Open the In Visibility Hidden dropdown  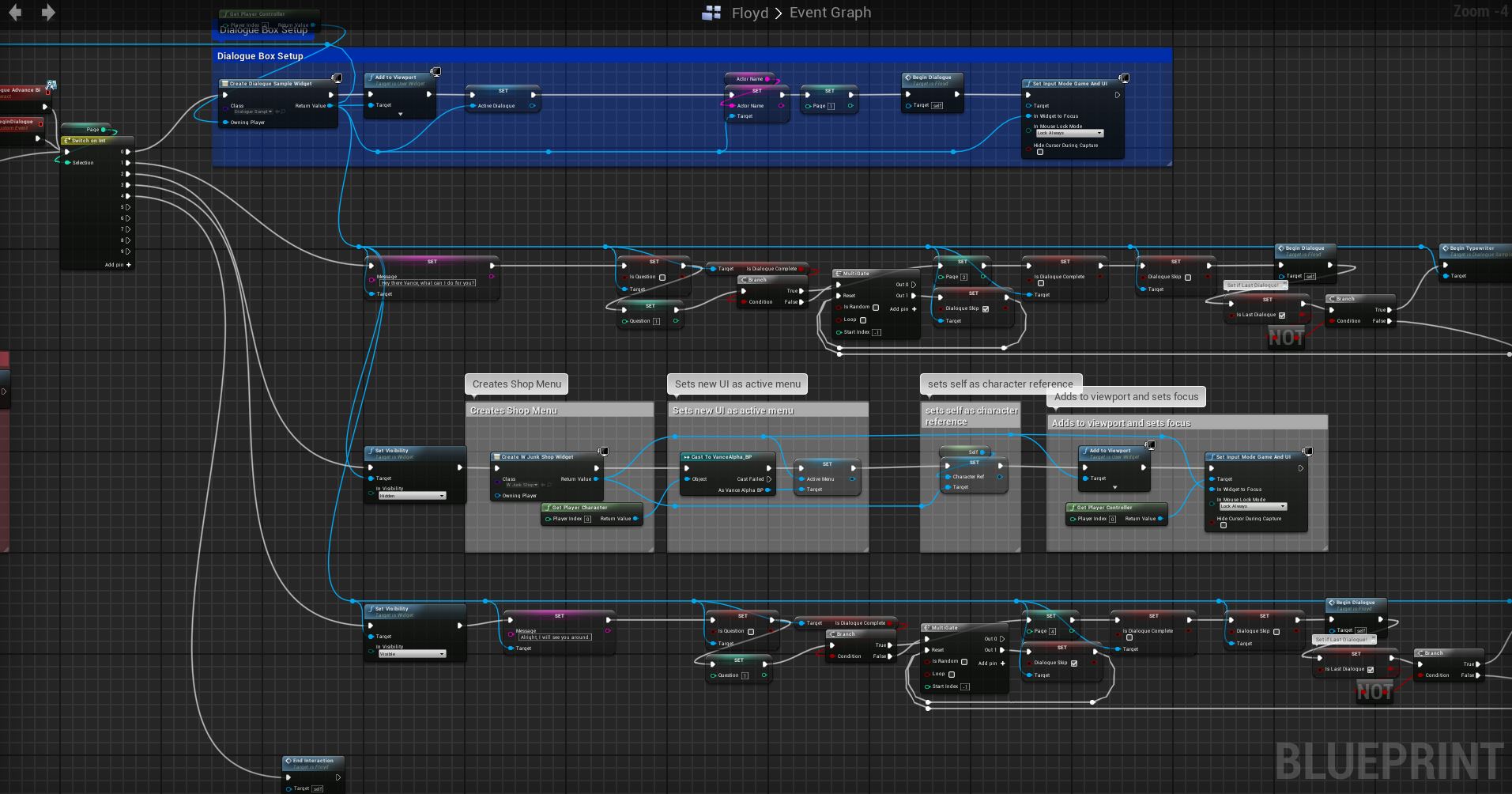pyautogui.click(x=411, y=496)
